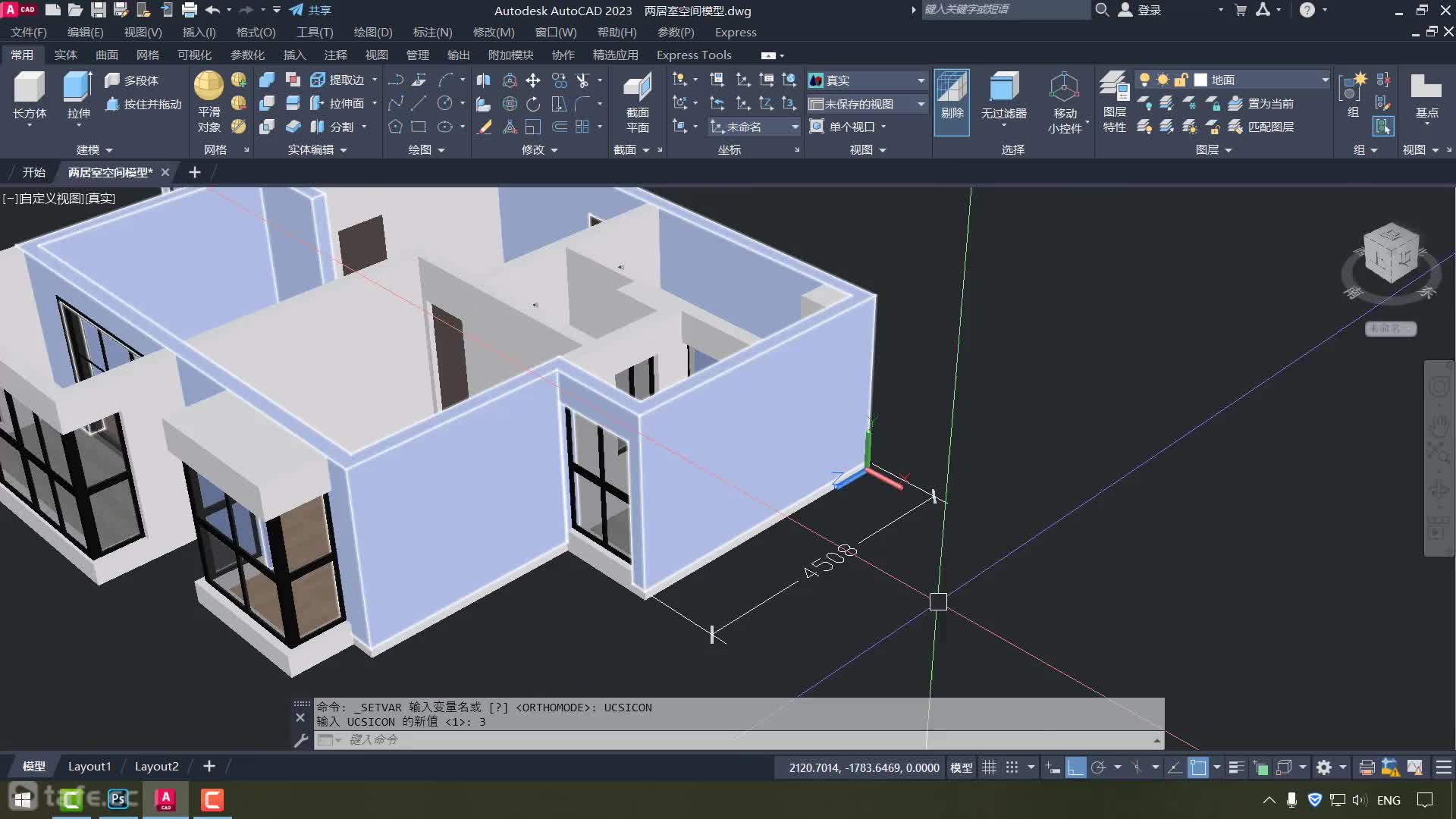Open the 图层特性 layer properties manager
This screenshot has height=819, width=1456.
click(1114, 102)
